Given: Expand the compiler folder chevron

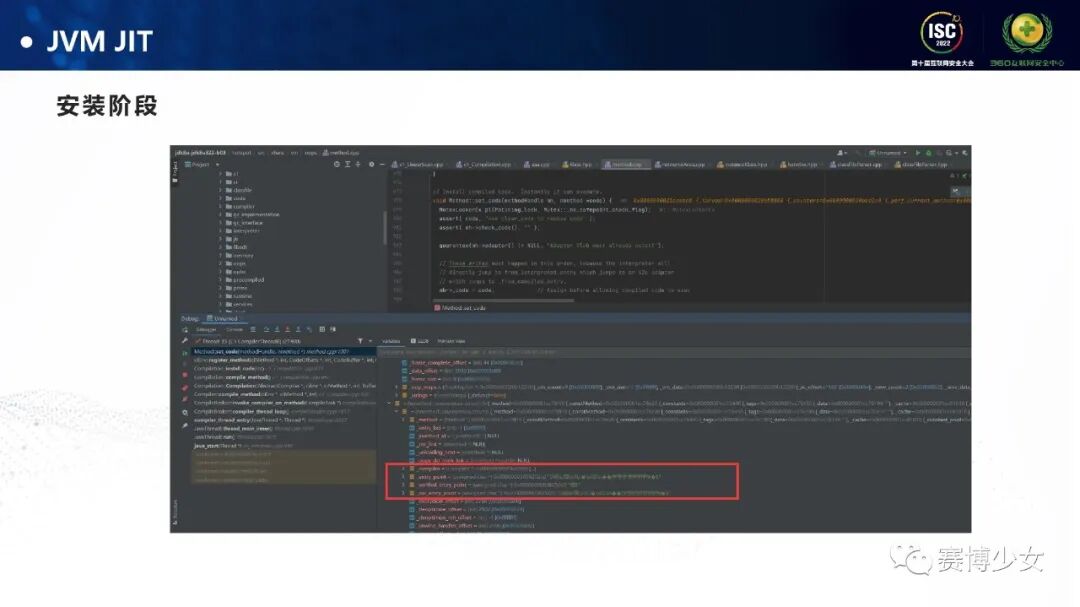Looking at the screenshot, I should point(220,207).
